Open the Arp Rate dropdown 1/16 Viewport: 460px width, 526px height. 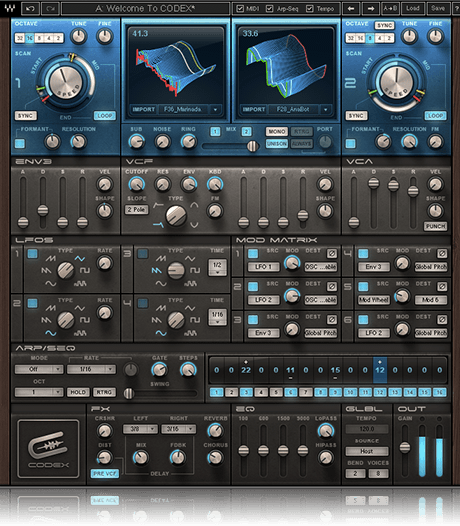tap(91, 369)
